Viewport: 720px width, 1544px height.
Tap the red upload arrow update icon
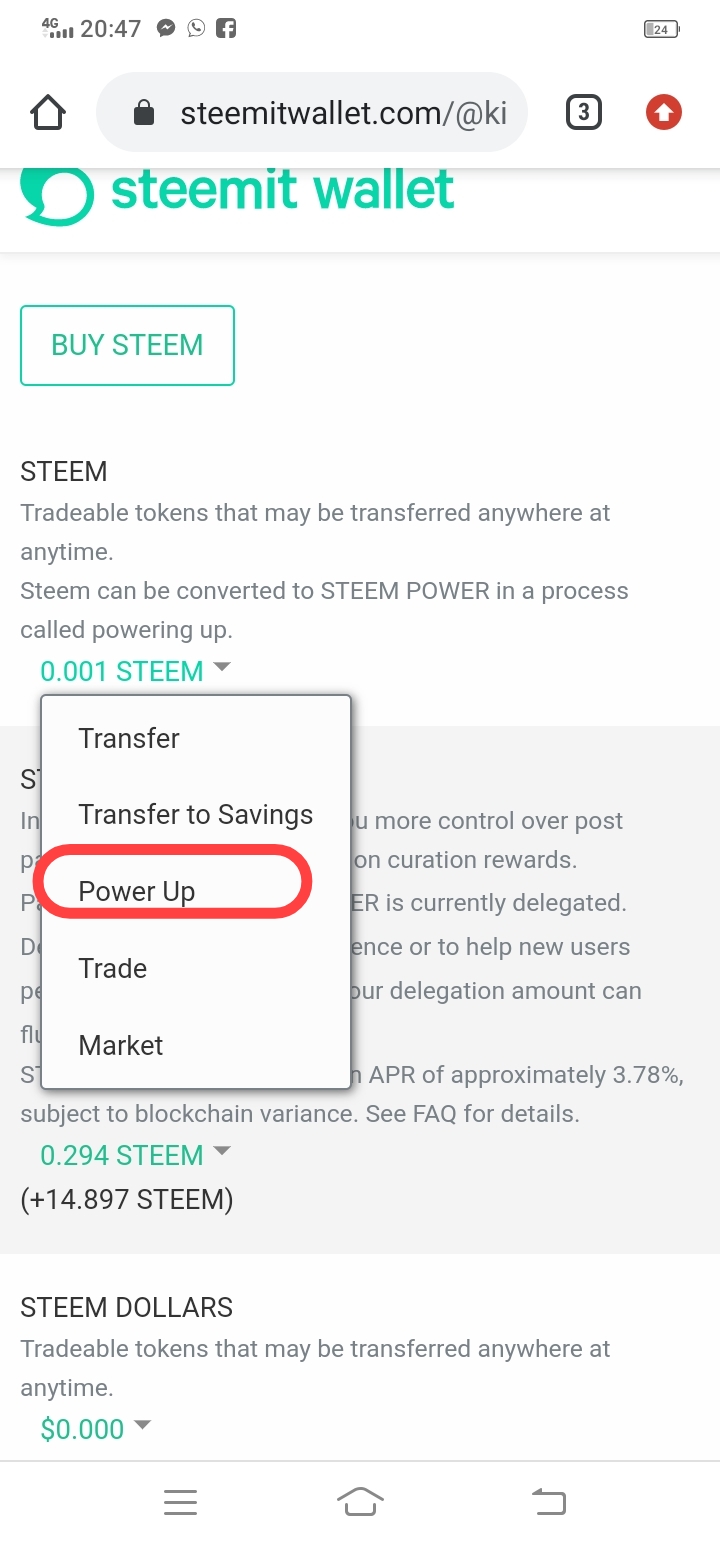tap(663, 113)
